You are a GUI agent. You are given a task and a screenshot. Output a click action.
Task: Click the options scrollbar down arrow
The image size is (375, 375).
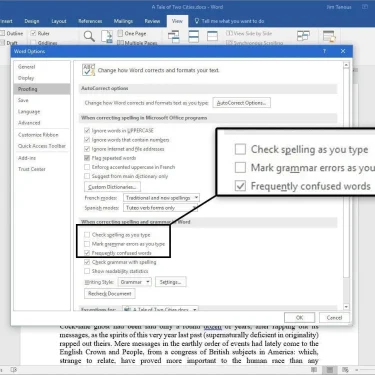point(346,307)
